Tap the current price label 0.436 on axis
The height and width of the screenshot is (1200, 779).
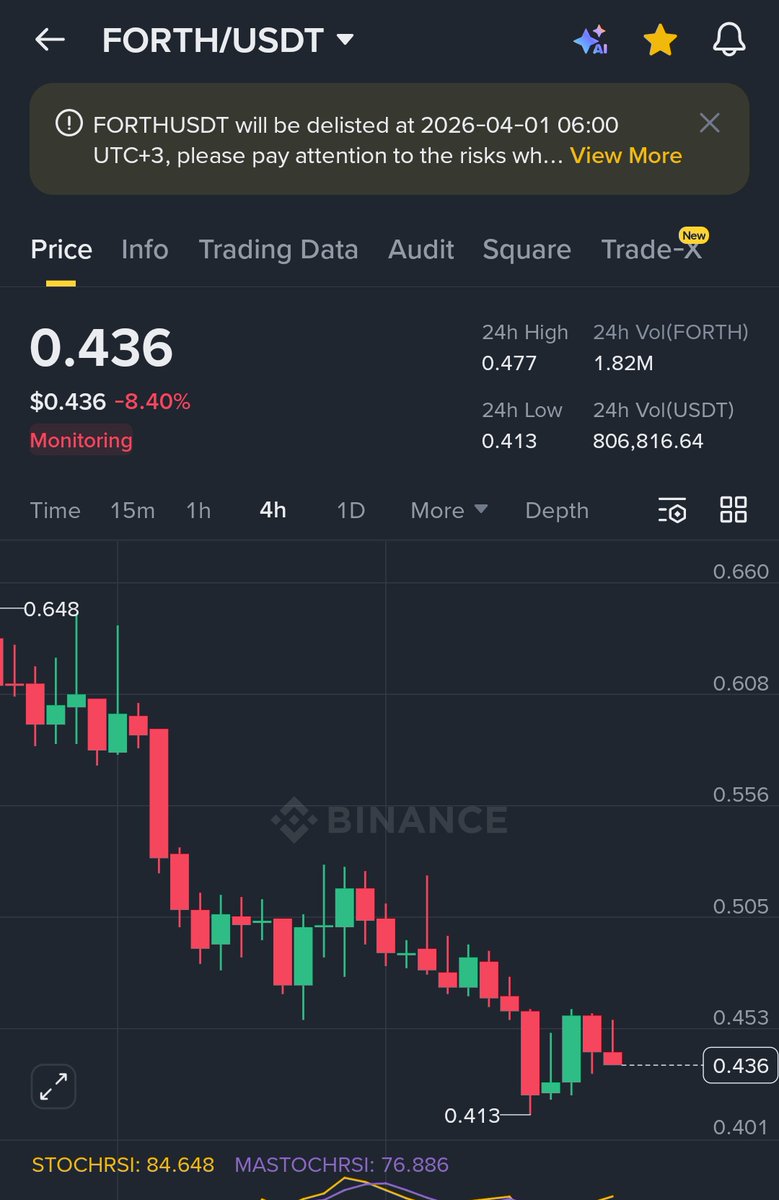pos(740,1066)
